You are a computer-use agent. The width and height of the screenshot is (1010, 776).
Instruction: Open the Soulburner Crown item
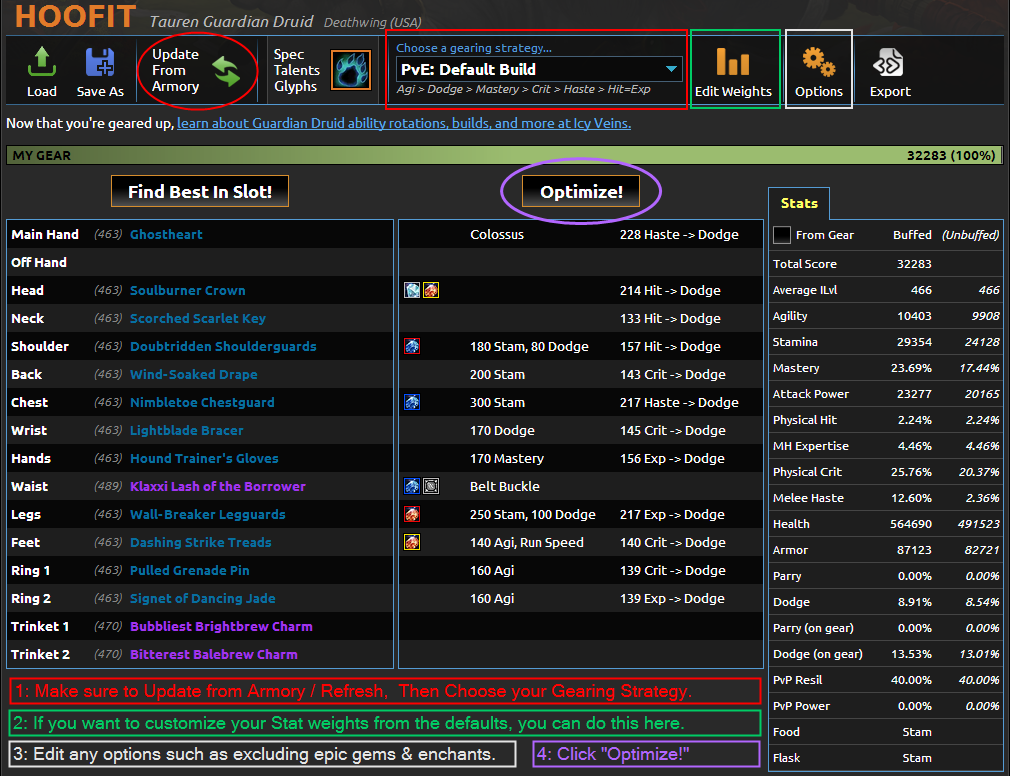tap(187, 290)
